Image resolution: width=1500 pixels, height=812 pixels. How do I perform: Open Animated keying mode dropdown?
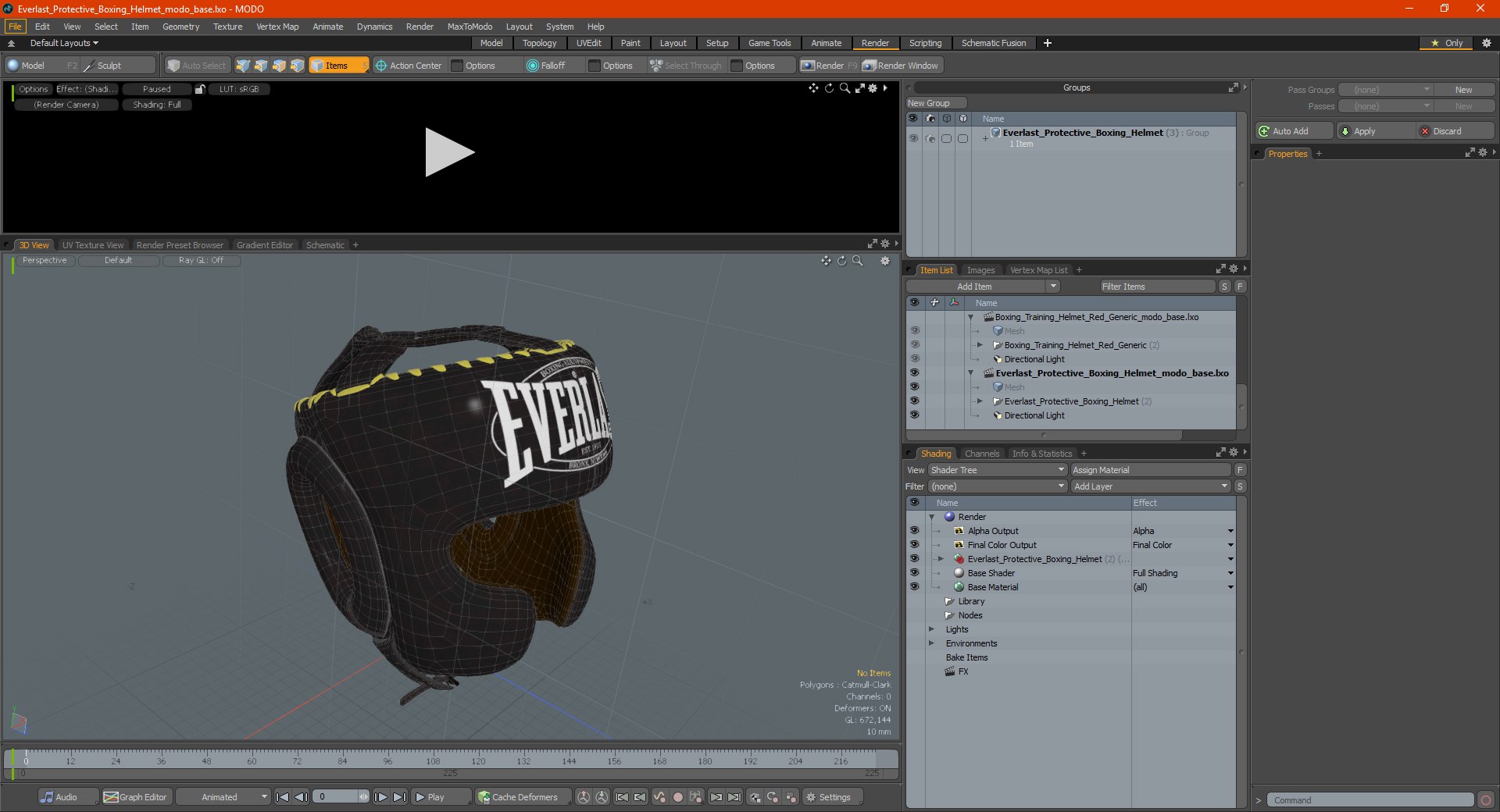tap(223, 797)
